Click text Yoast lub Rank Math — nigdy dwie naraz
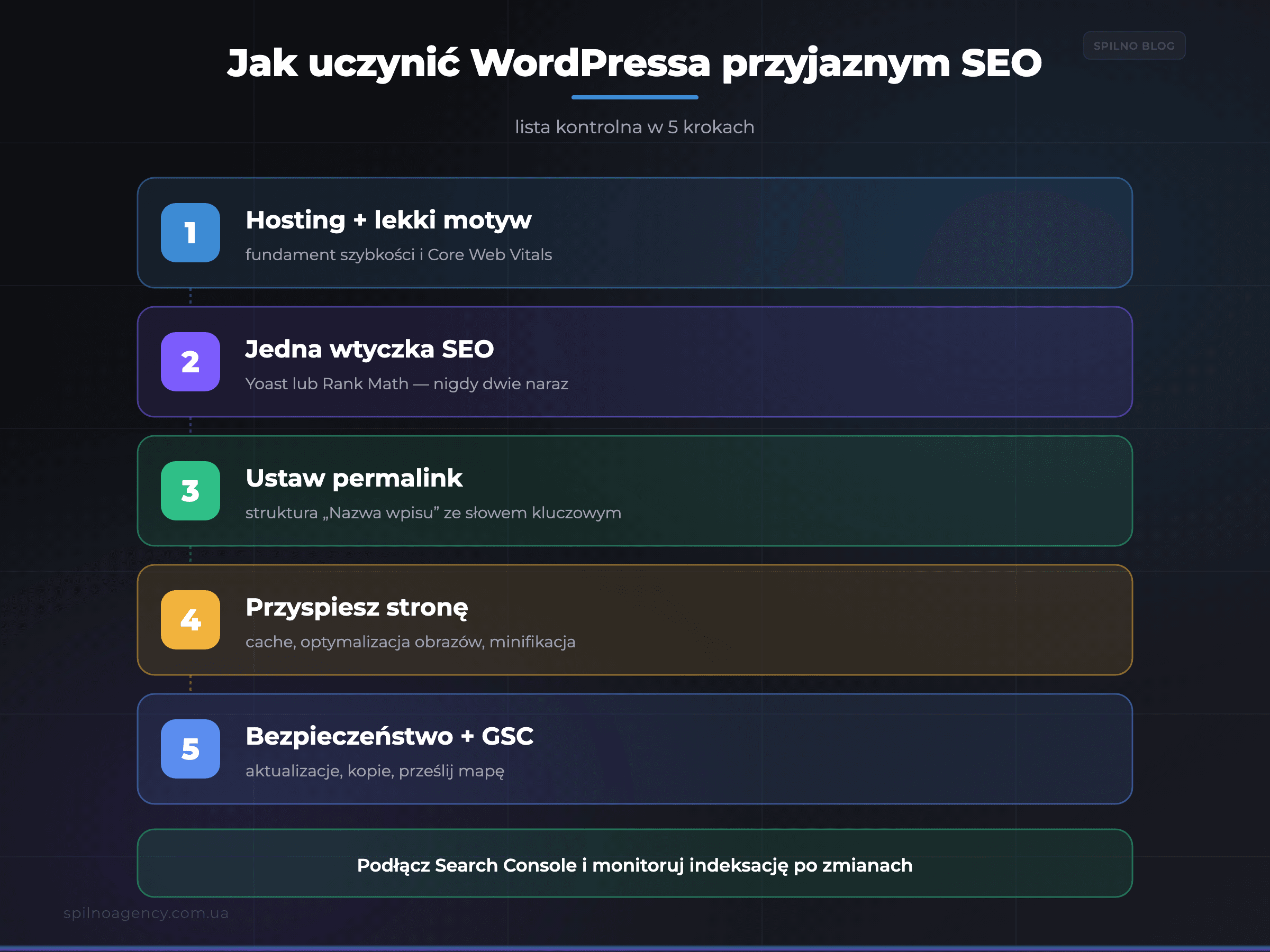 pyautogui.click(x=406, y=383)
